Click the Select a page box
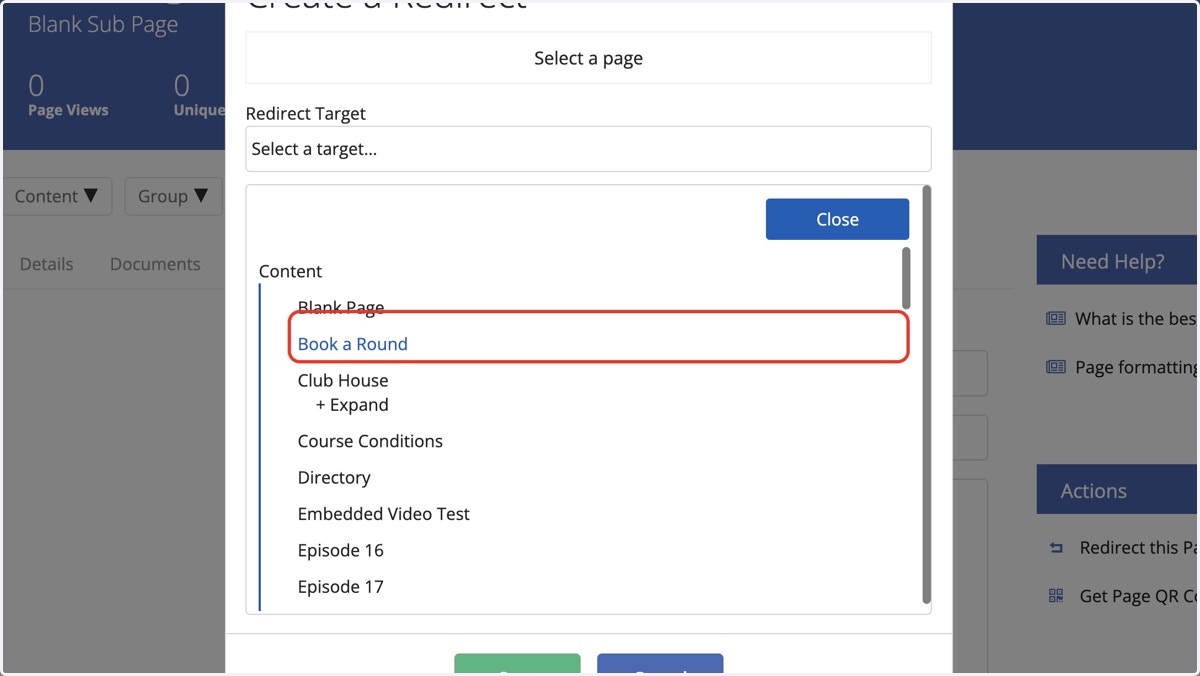 tap(588, 58)
